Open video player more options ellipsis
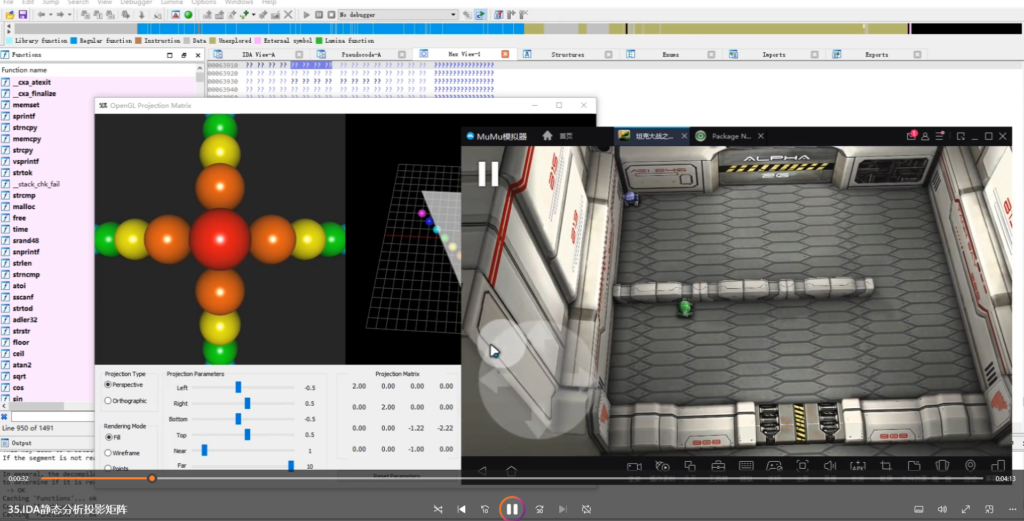1024x521 pixels. click(1013, 509)
